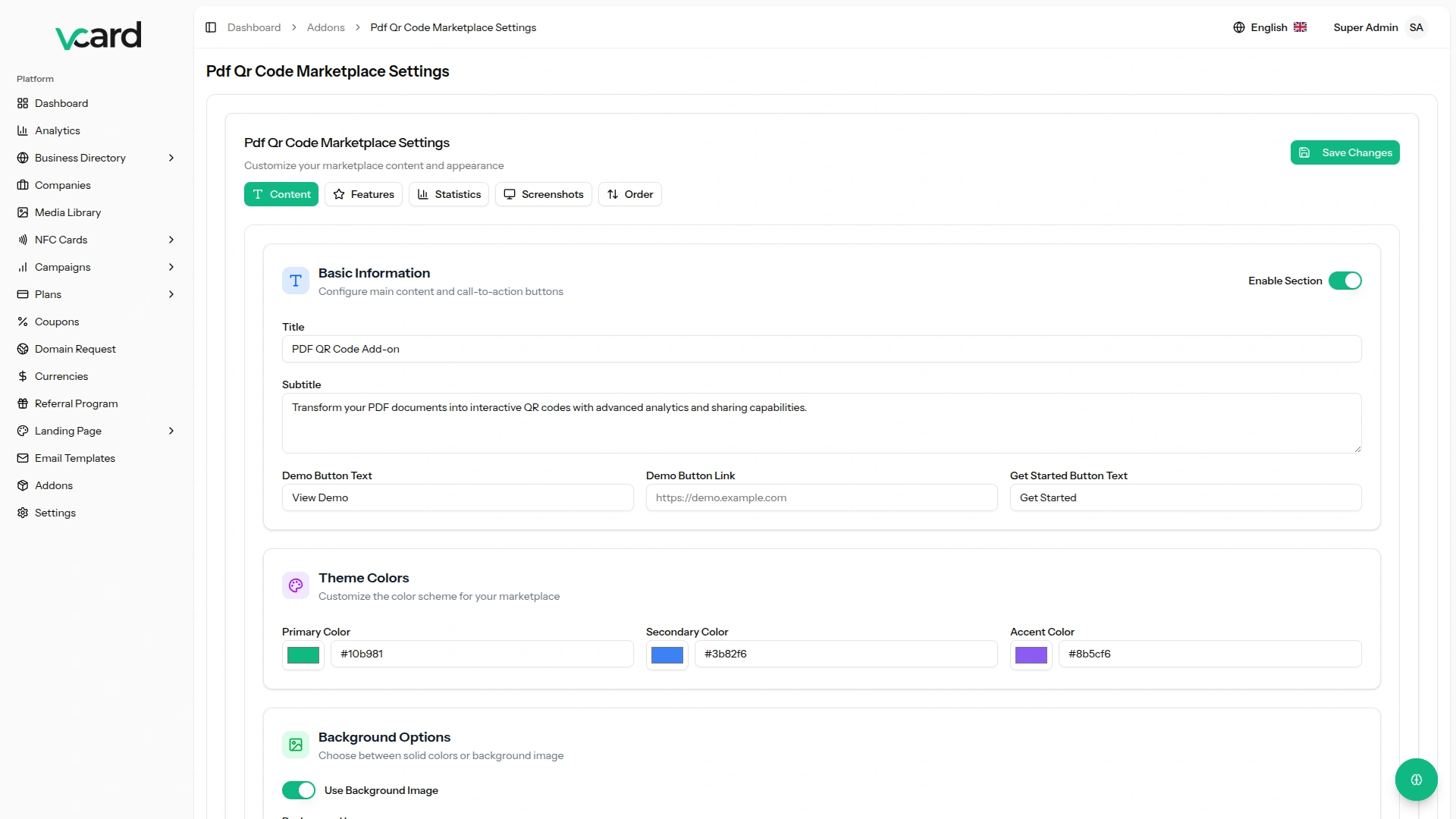Click the Currencies dollar icon
1456x819 pixels.
(23, 376)
